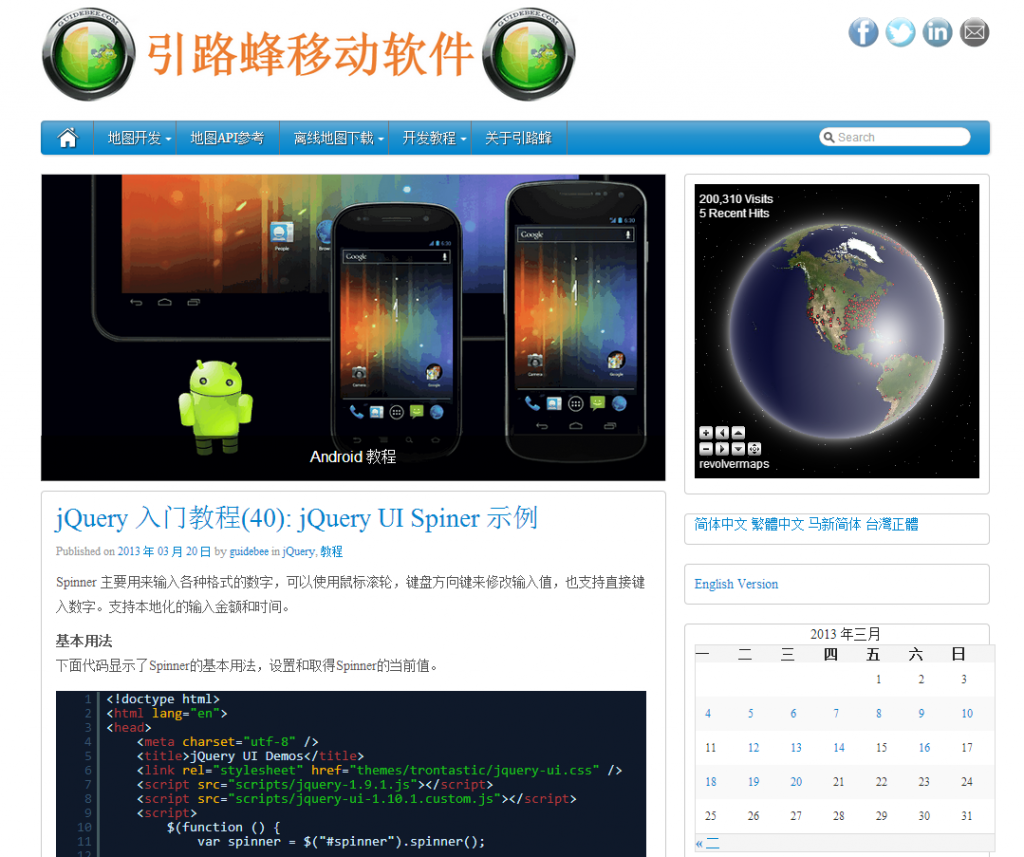Open calendar day 7 posts
The width and height of the screenshot is (1024, 857).
coord(836,713)
